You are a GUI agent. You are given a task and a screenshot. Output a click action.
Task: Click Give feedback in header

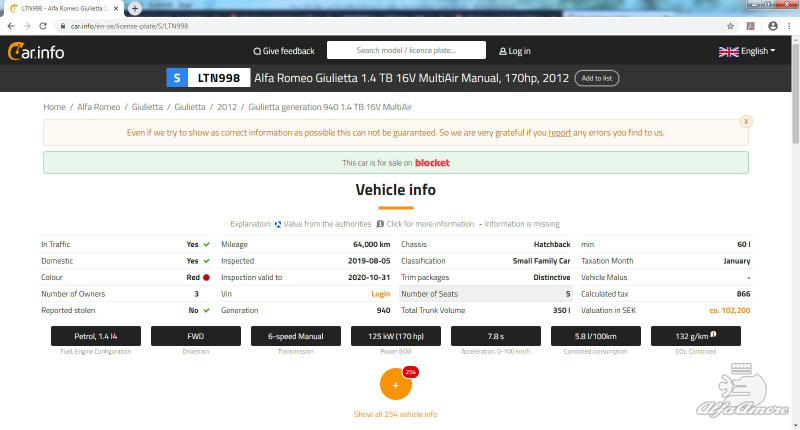[284, 51]
